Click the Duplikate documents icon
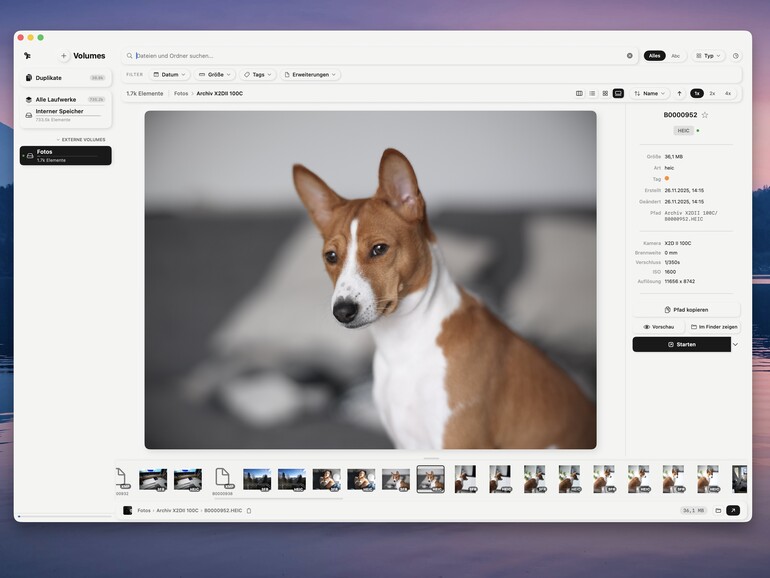 [x=29, y=78]
